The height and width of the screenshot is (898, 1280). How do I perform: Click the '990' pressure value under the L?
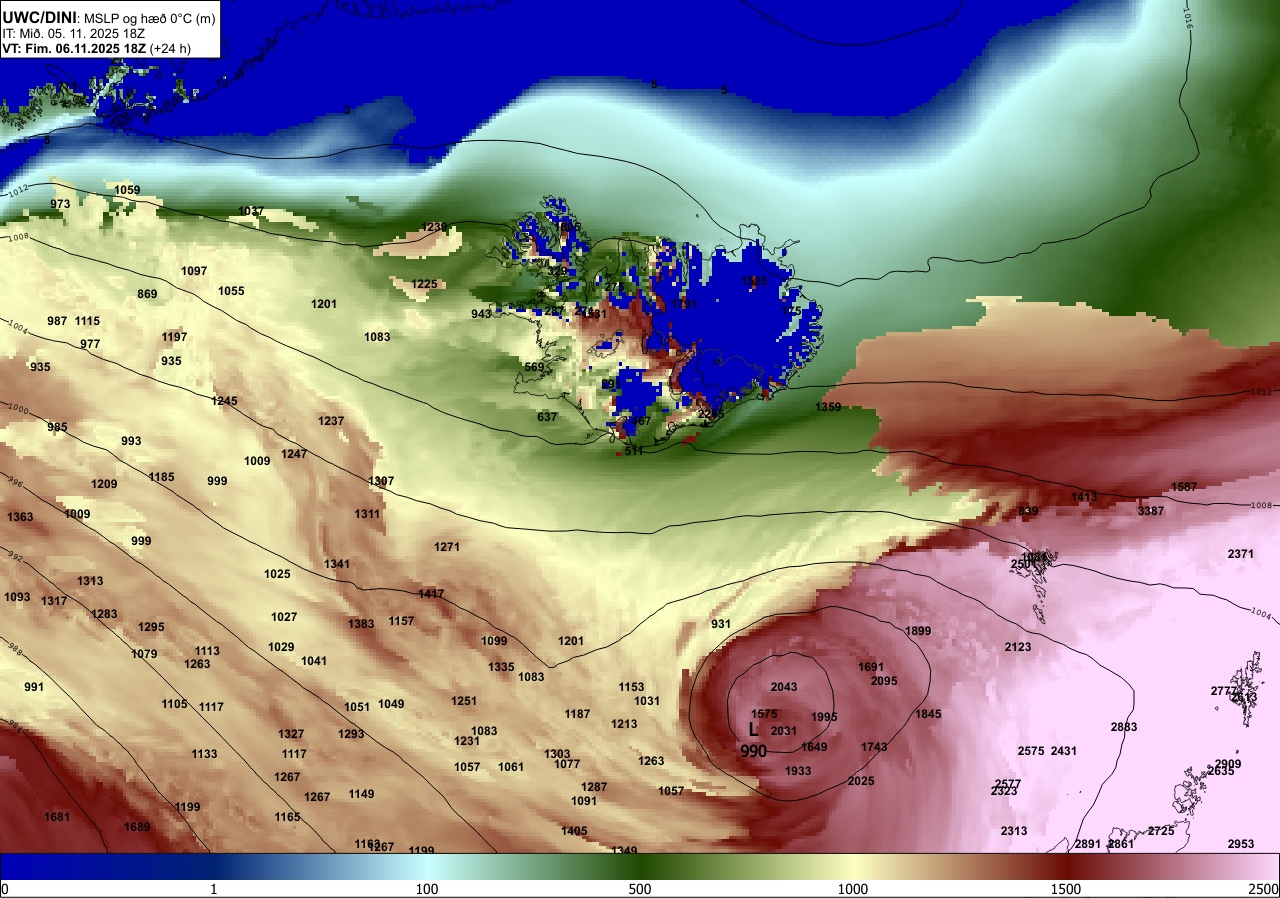(754, 751)
